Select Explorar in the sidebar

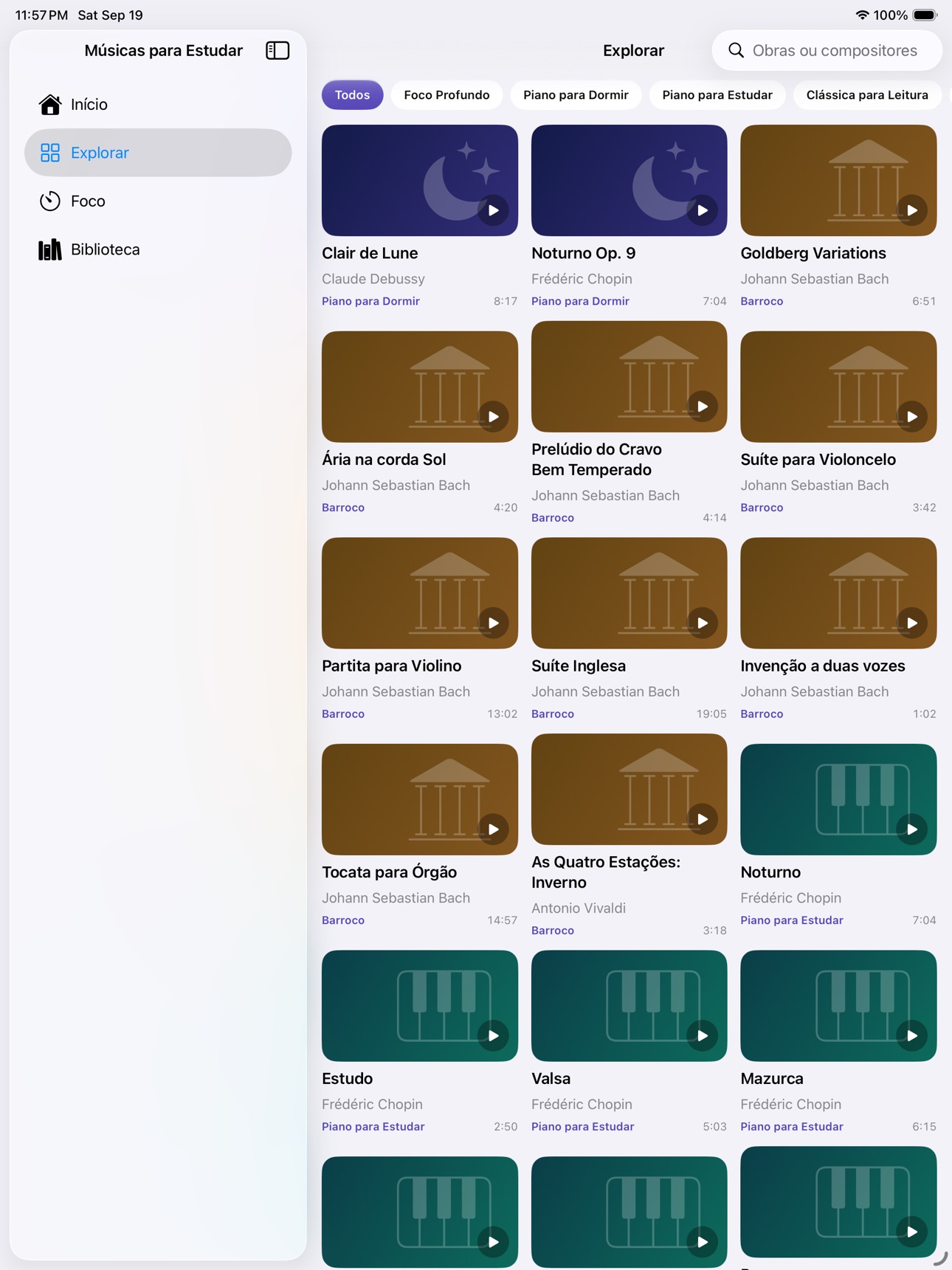click(158, 153)
